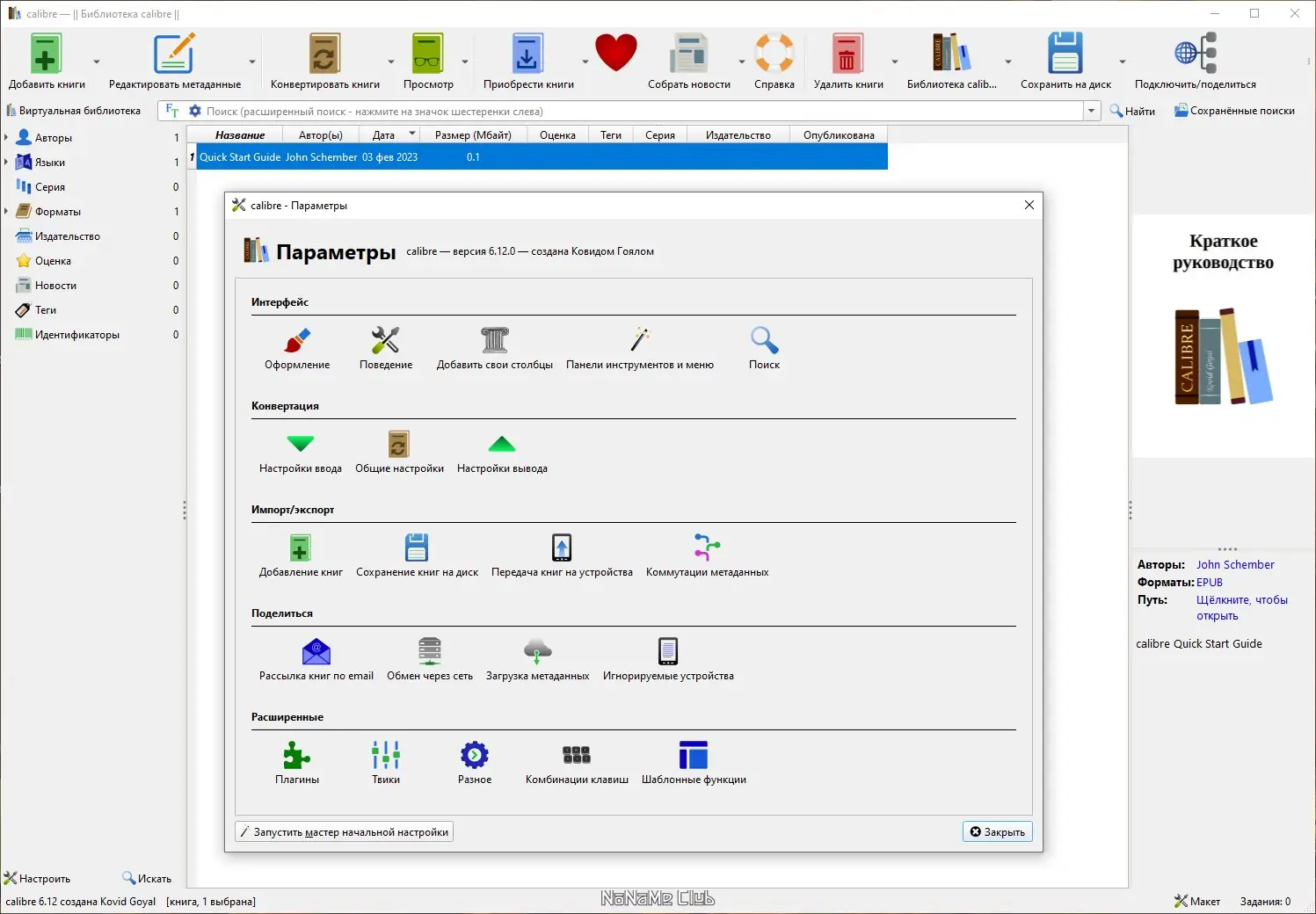The image size is (1316, 914).
Task: Click the EPUB format link
Action: [x=1210, y=583]
